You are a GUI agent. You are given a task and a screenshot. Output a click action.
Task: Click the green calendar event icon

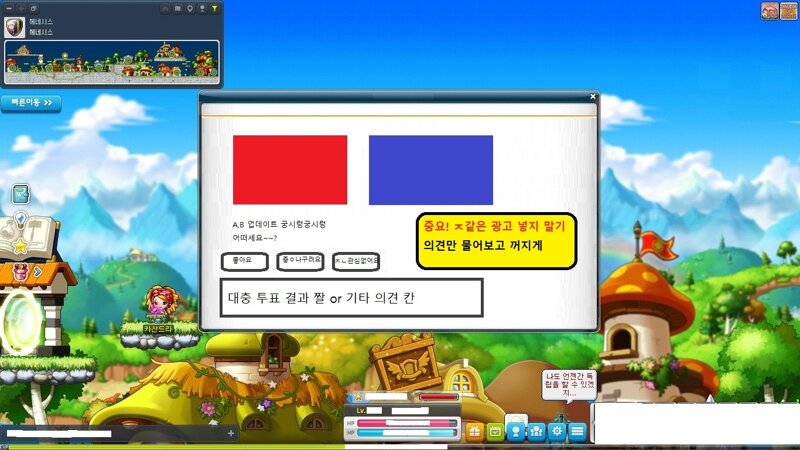click(495, 432)
